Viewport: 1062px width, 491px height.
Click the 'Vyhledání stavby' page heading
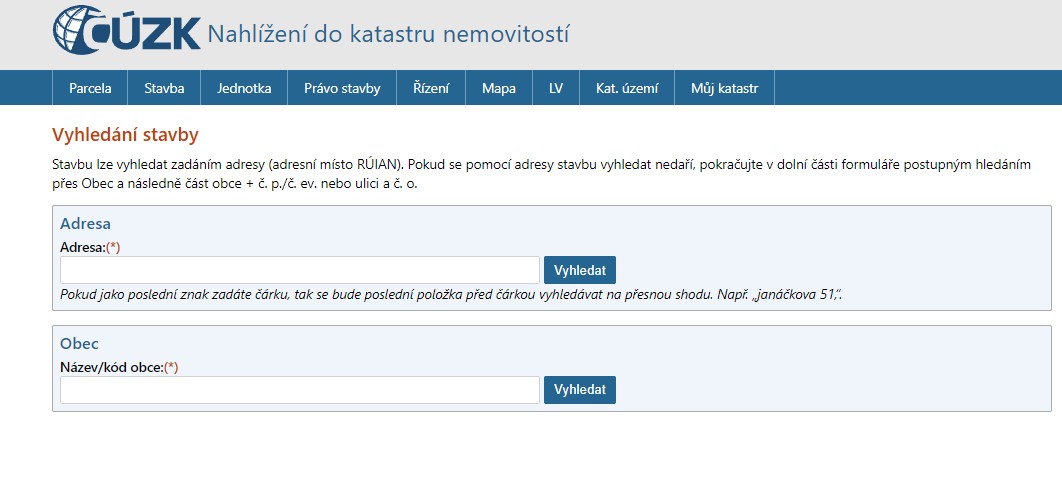[125, 135]
